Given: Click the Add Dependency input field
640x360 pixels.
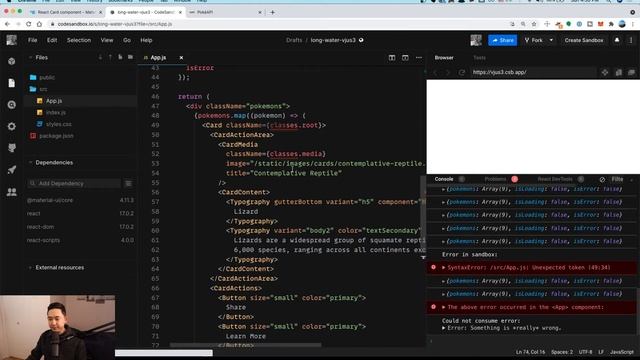Looking at the screenshot, I should click(x=74, y=184).
